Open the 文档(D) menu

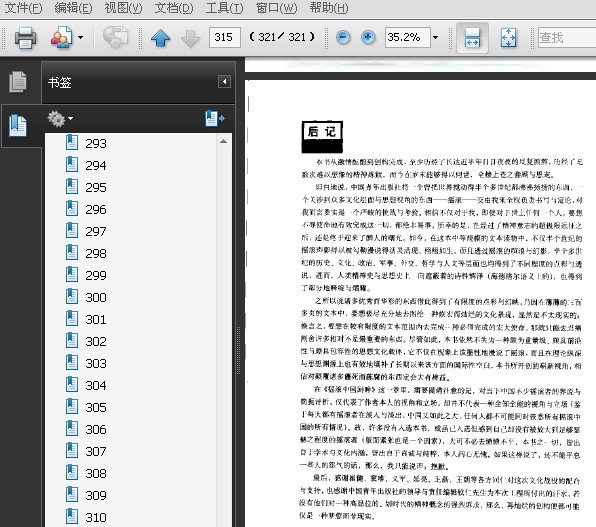[x=174, y=8]
